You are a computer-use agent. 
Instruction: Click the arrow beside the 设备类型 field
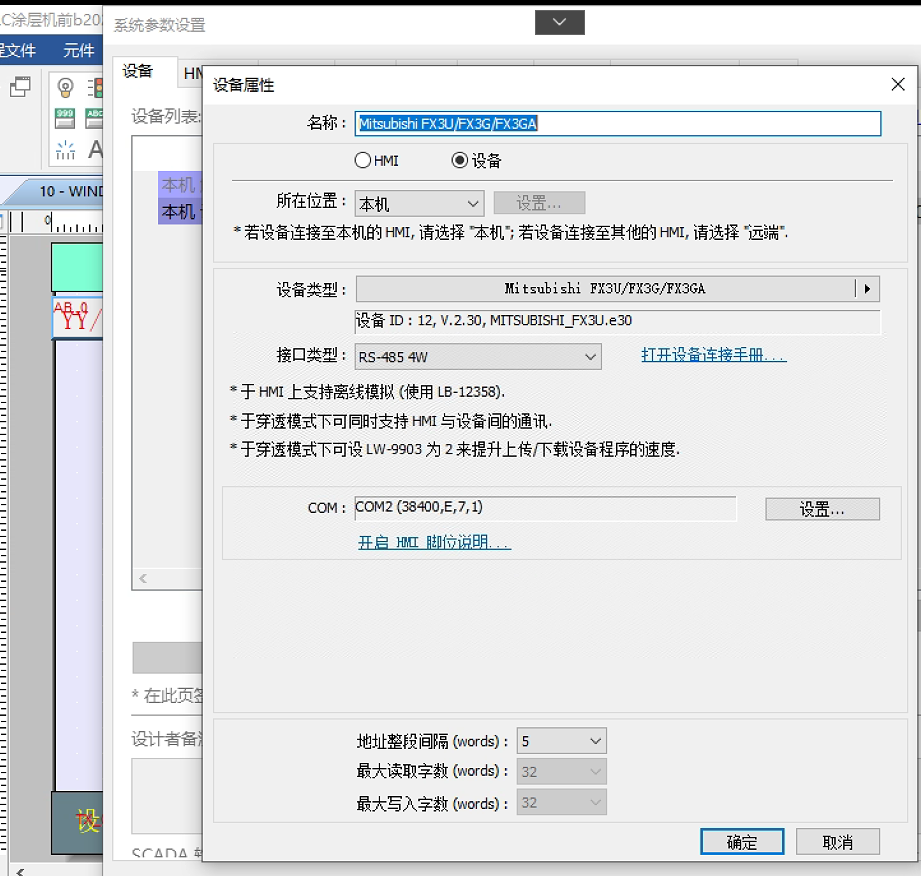[867, 289]
